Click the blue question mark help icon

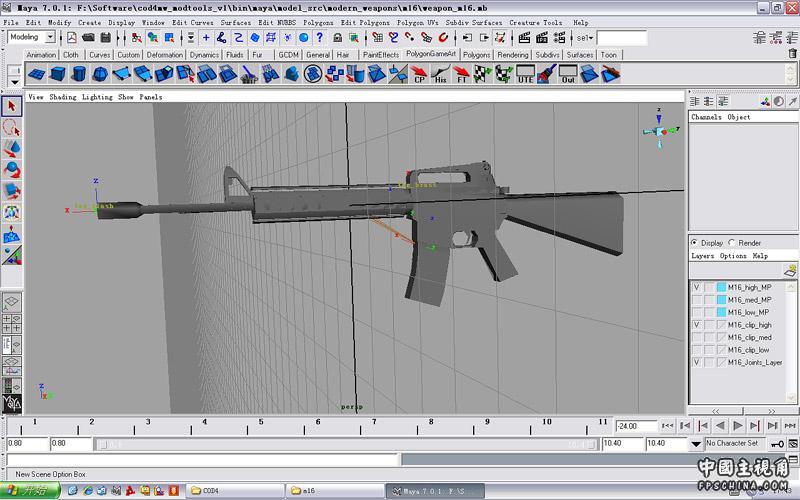click(320, 38)
